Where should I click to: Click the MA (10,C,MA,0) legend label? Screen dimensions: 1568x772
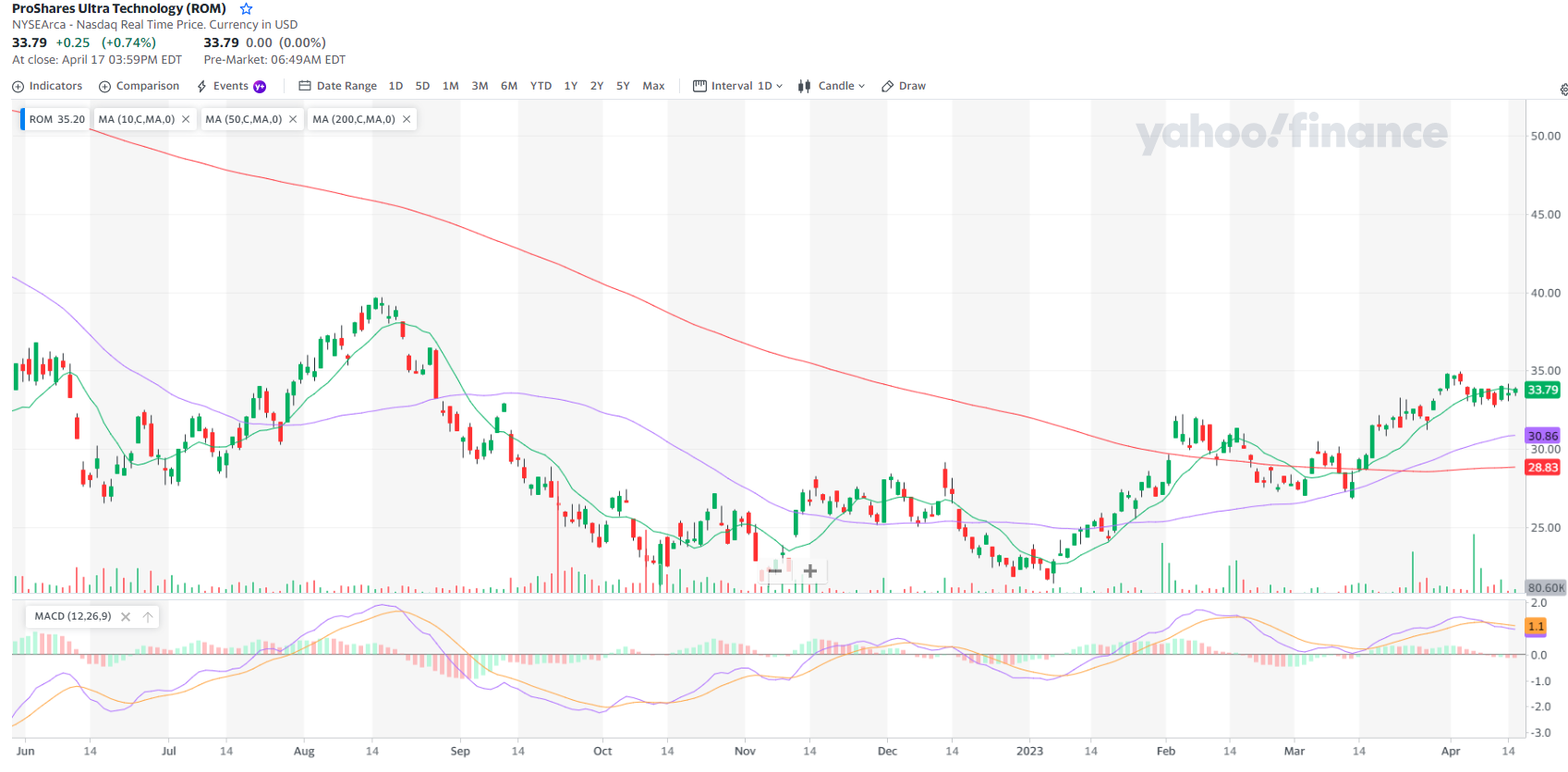point(137,119)
